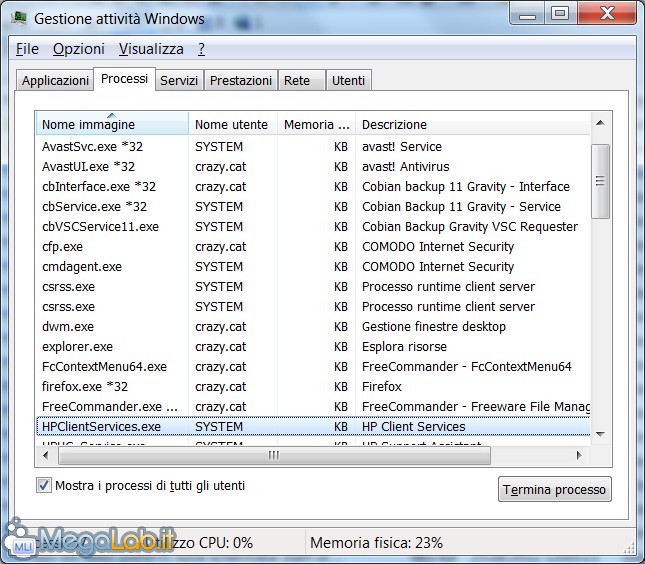Image resolution: width=645 pixels, height=564 pixels.
Task: Select the AvastUI.exe *32 process
Action: (x=313, y=167)
